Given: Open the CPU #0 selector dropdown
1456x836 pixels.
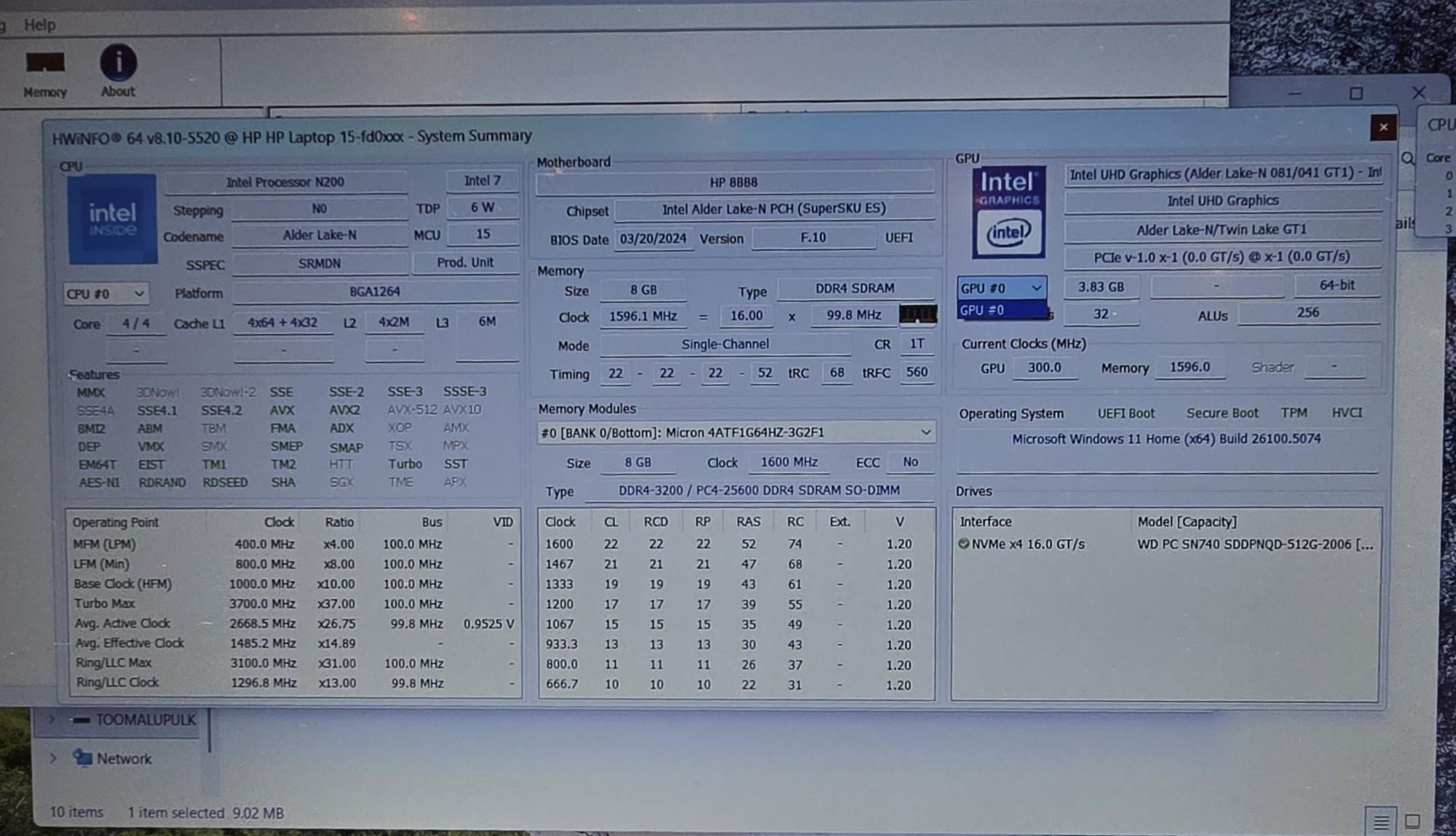Looking at the screenshot, I should pos(106,294).
